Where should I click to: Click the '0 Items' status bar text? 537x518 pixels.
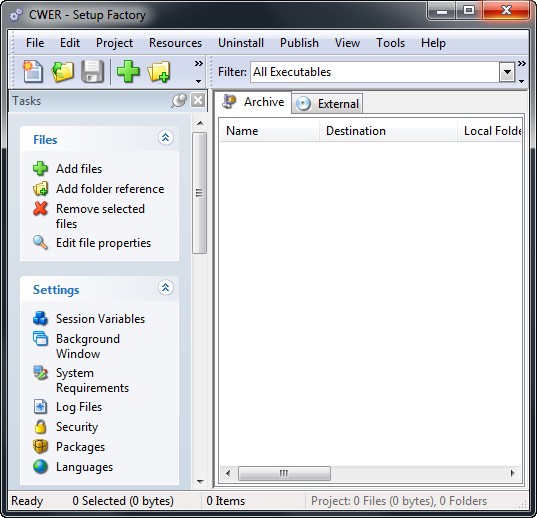coord(226,501)
